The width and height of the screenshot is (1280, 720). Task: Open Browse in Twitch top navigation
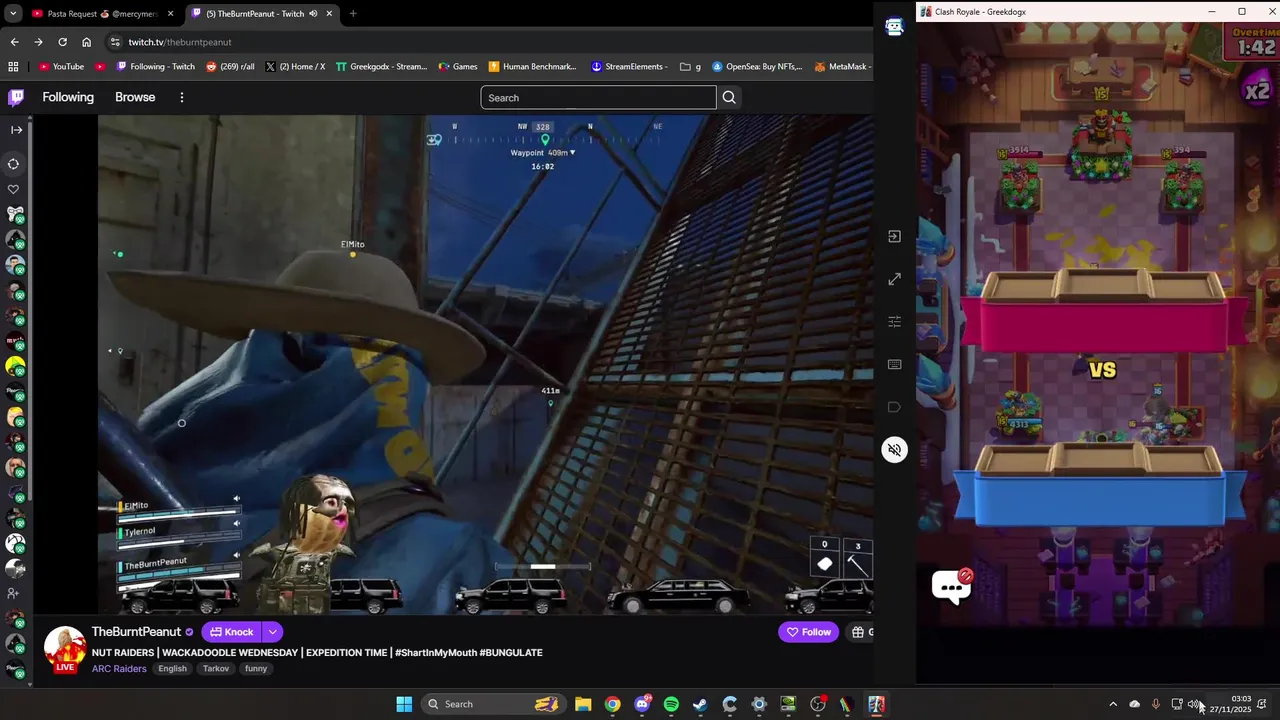[x=135, y=97]
